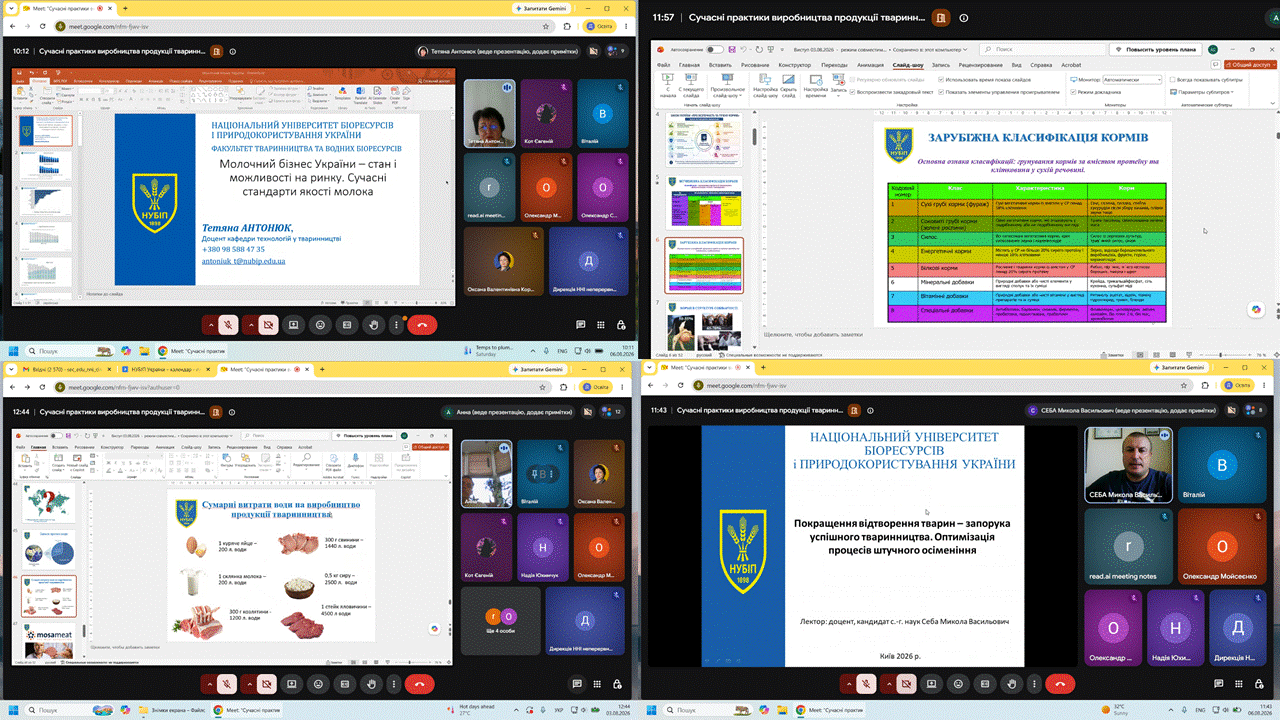Toggle Показать элементы управления проигрывателем checkbox
Image resolution: width=1280 pixels, height=720 pixels.
[x=999, y=91]
